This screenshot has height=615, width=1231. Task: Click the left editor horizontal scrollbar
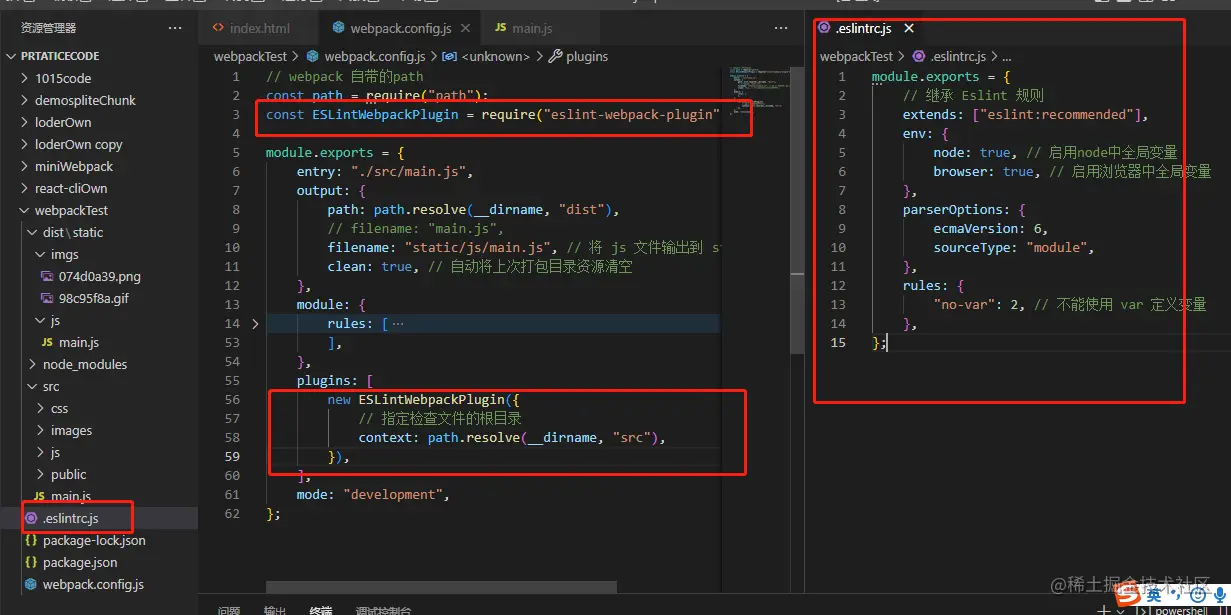(x=440, y=587)
